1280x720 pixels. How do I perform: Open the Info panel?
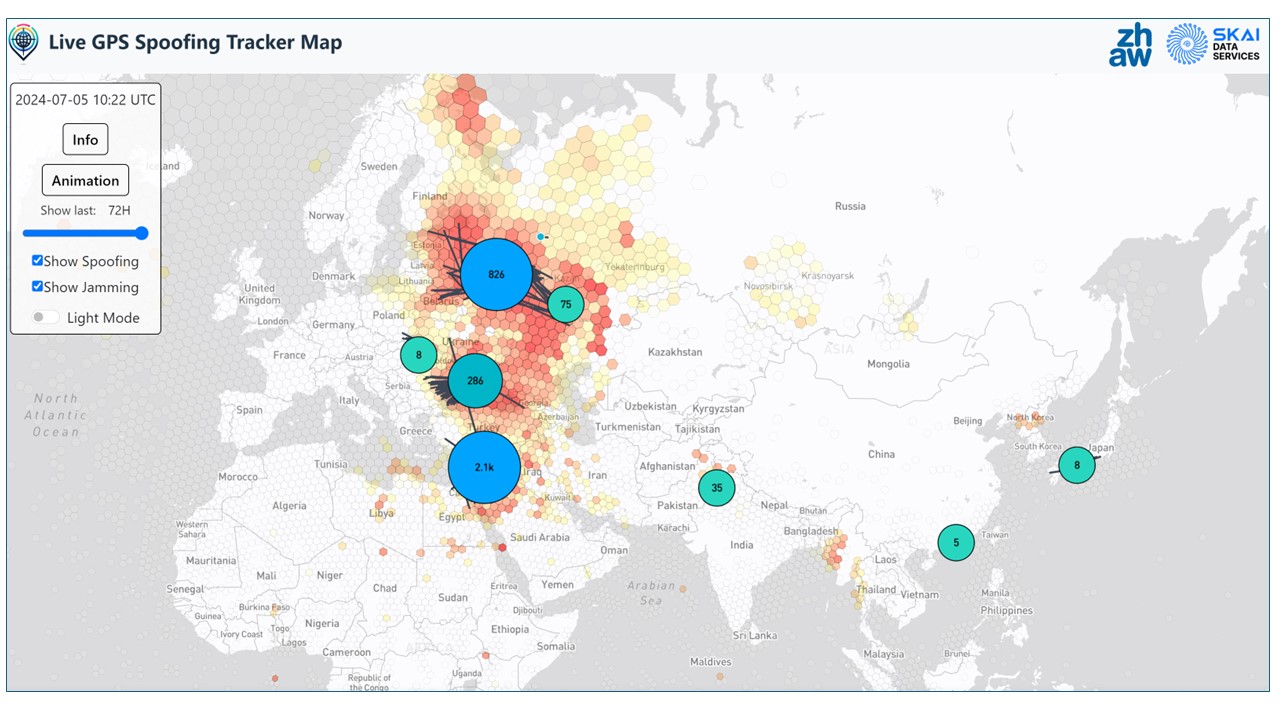tap(84, 139)
